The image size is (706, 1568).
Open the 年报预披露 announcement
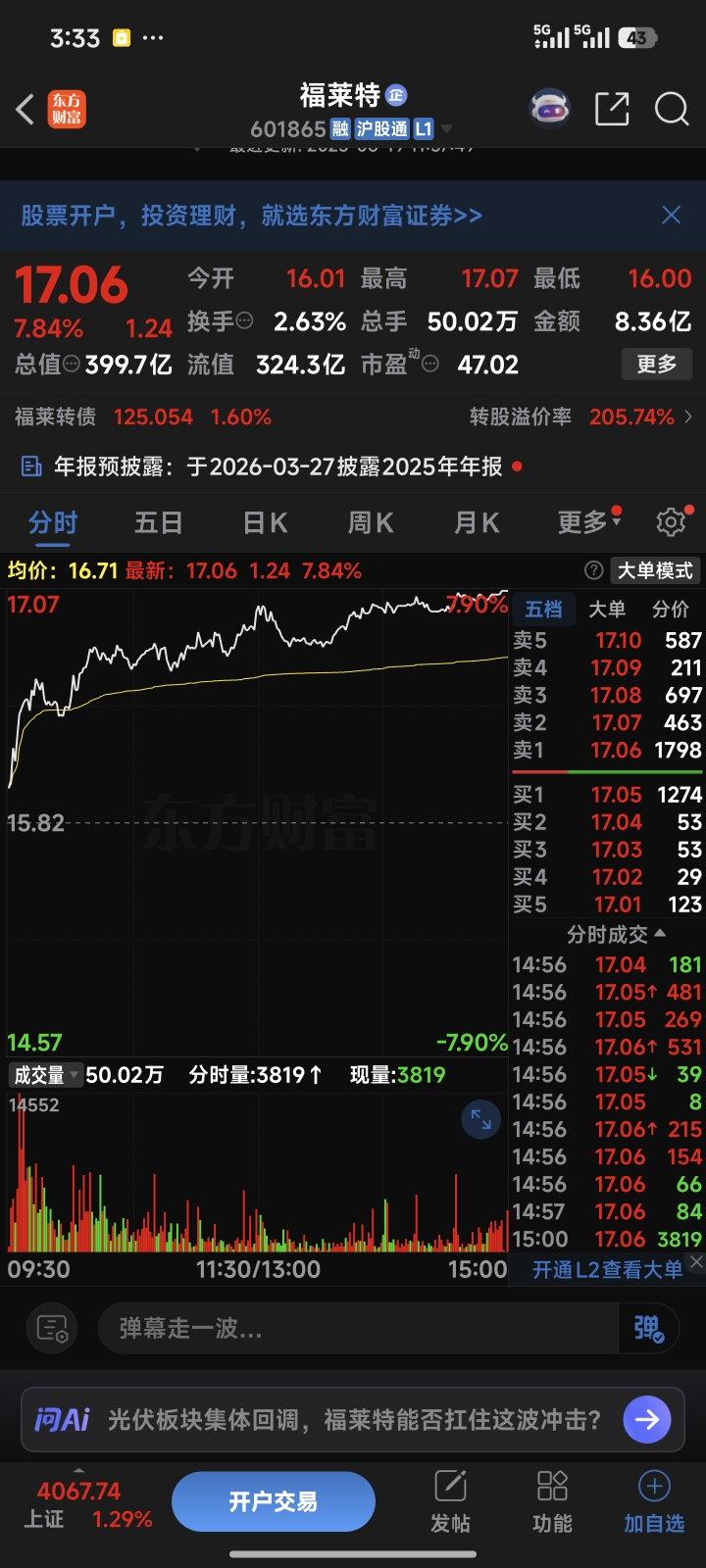278,466
